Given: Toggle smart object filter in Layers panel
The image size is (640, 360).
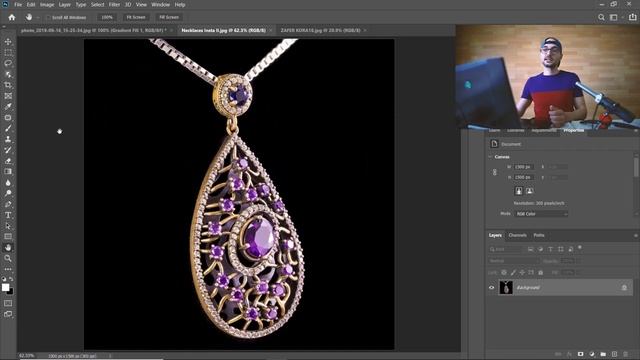Looking at the screenshot, I should tap(571, 249).
